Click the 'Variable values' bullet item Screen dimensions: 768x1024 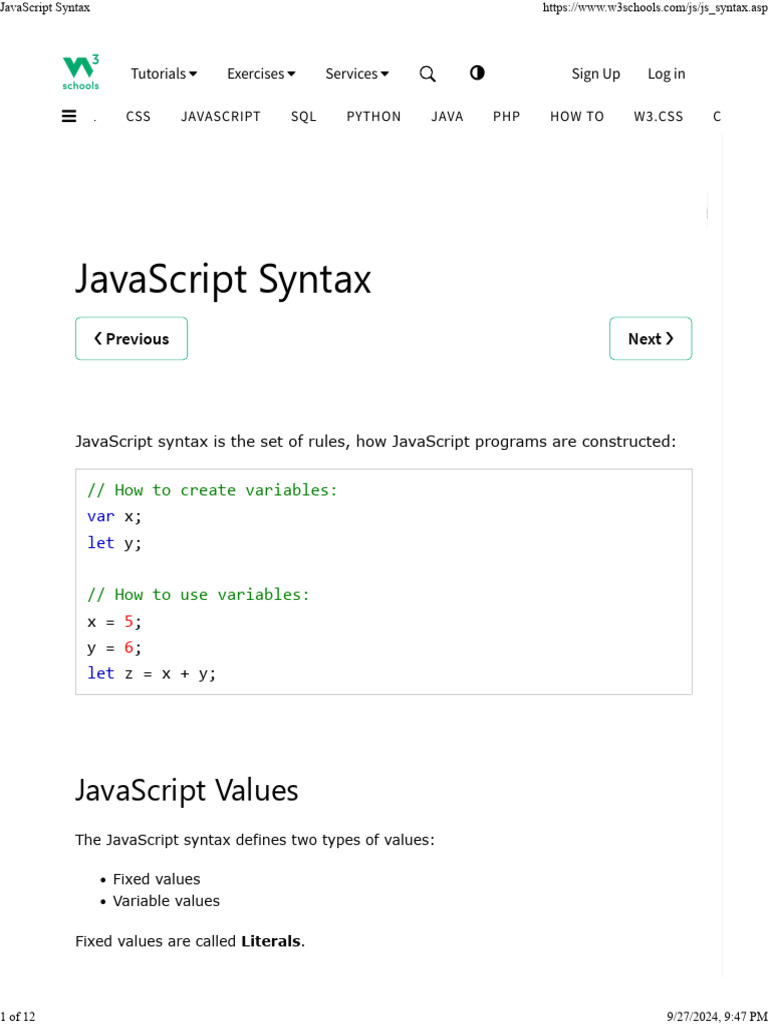pyautogui.click(x=167, y=901)
